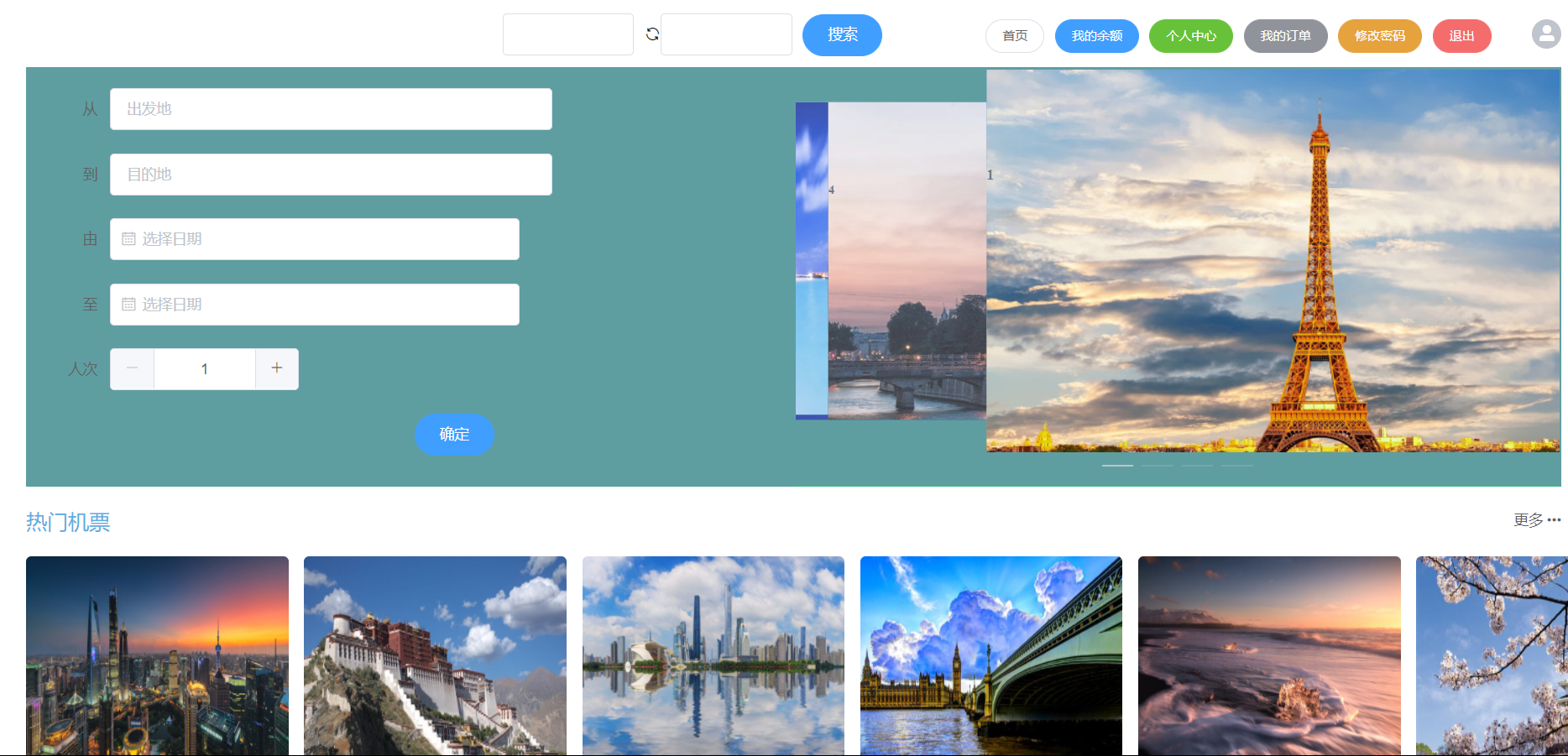Select the third carousel indicator

(1197, 465)
